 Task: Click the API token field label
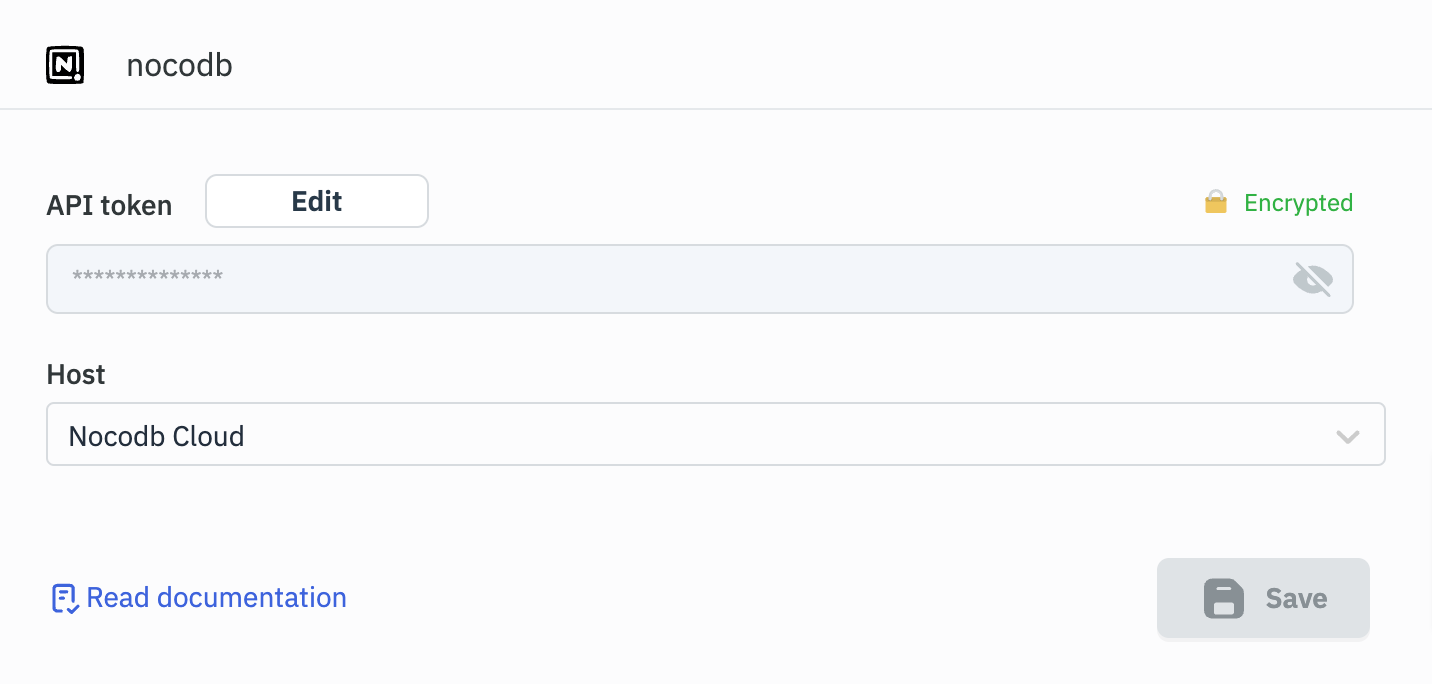(x=109, y=205)
